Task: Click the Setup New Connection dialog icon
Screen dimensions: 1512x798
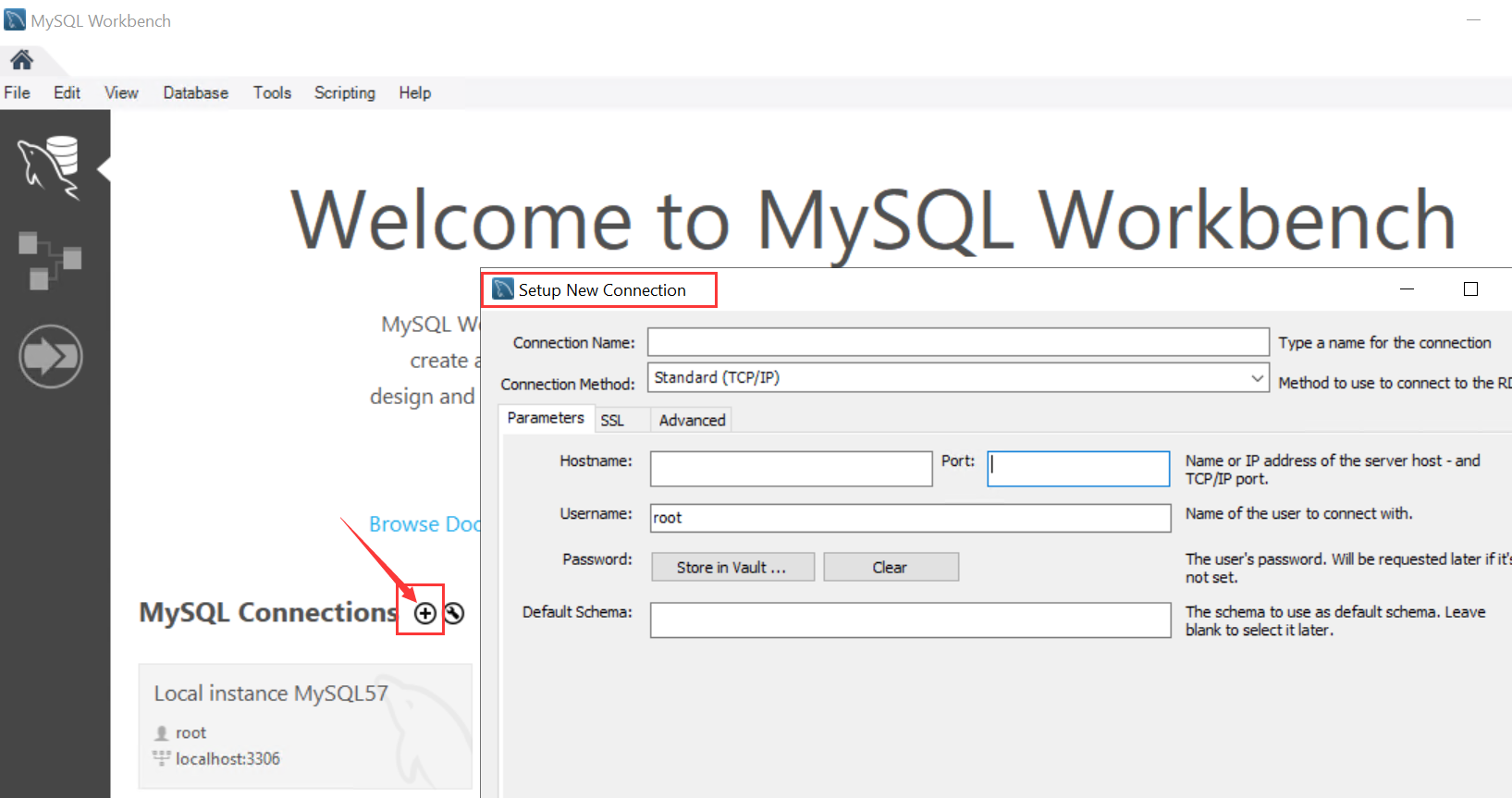Action: (503, 289)
